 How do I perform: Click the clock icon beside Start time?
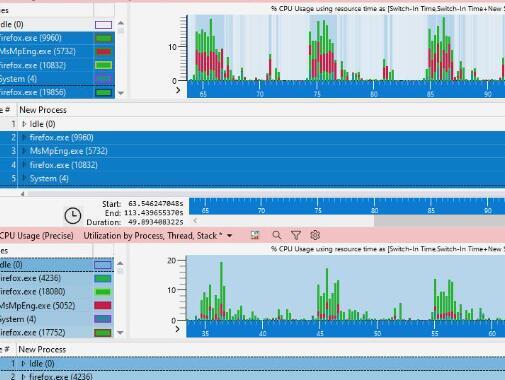[72, 215]
